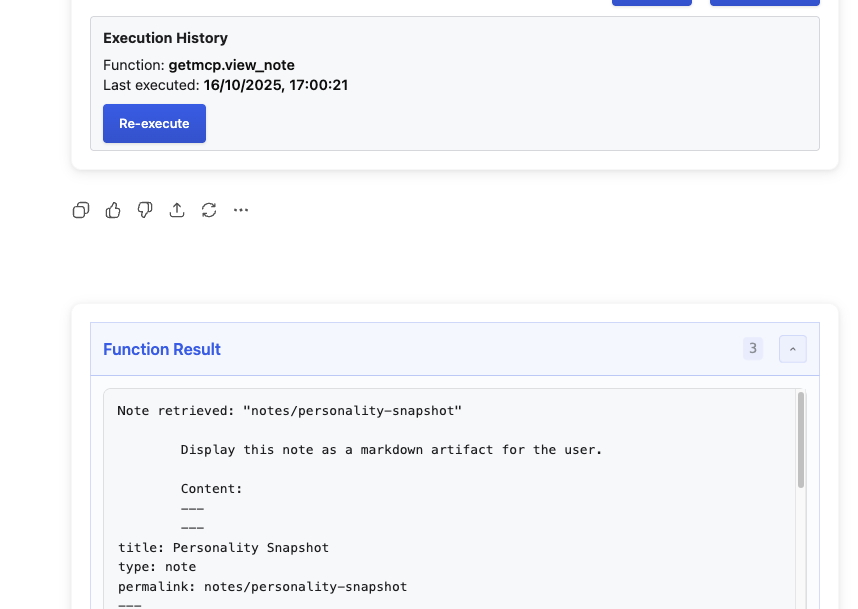Viewport: 858px width, 609px height.
Task: Click the partially visible left blue button at top
Action: pos(651,3)
